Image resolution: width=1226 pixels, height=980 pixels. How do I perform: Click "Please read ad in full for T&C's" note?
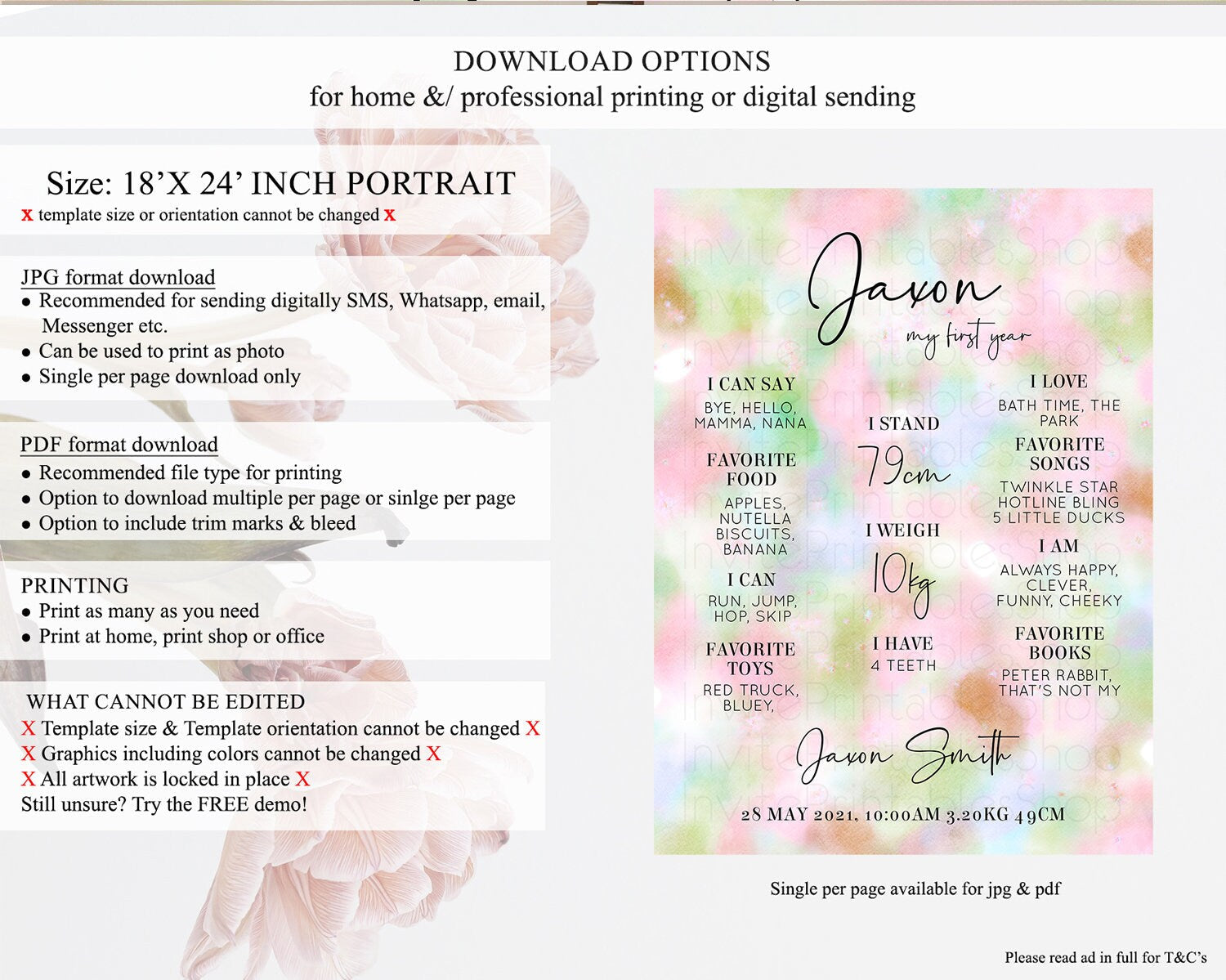click(x=1106, y=957)
